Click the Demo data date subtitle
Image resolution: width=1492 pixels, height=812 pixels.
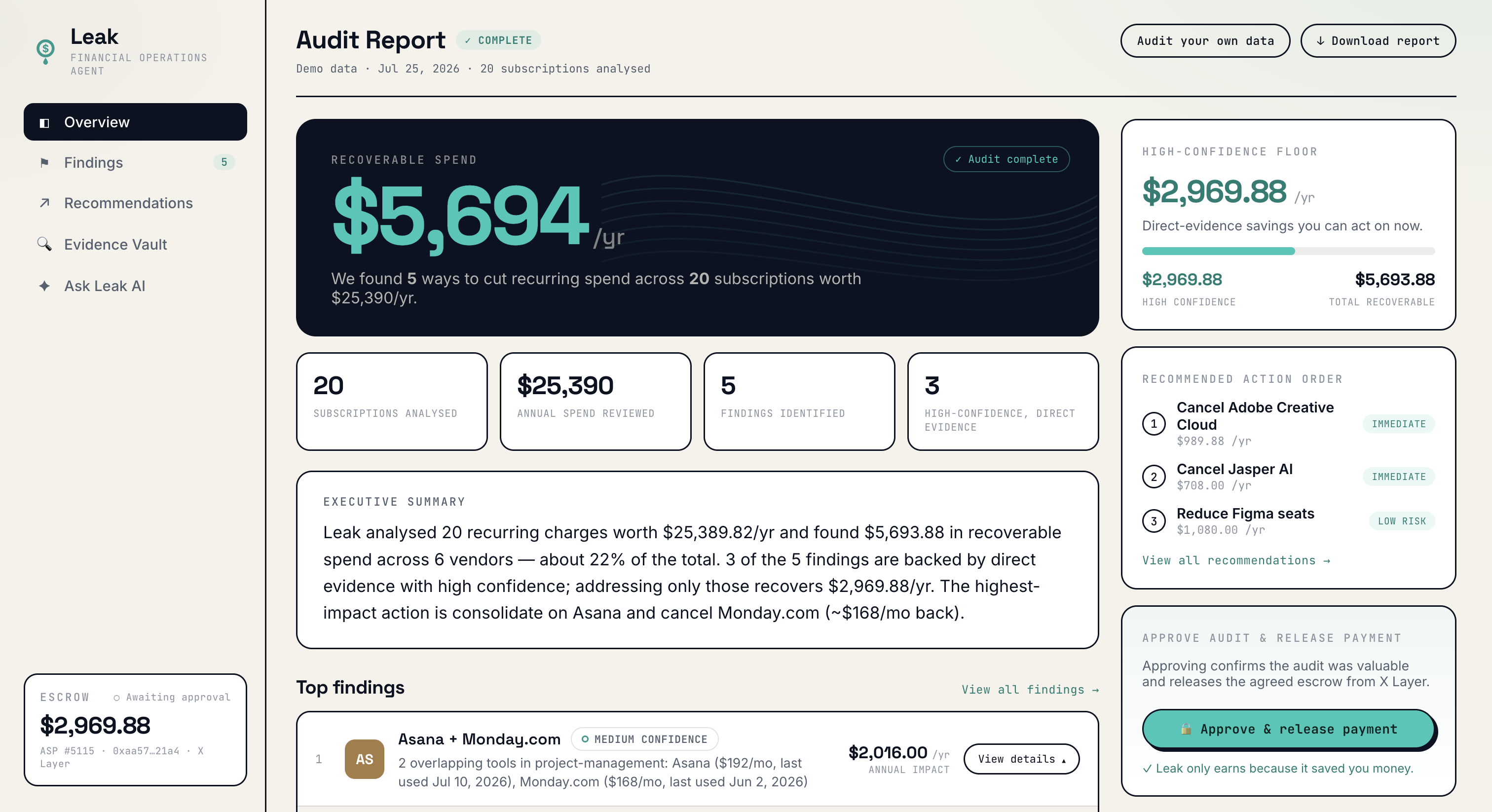[473, 69]
